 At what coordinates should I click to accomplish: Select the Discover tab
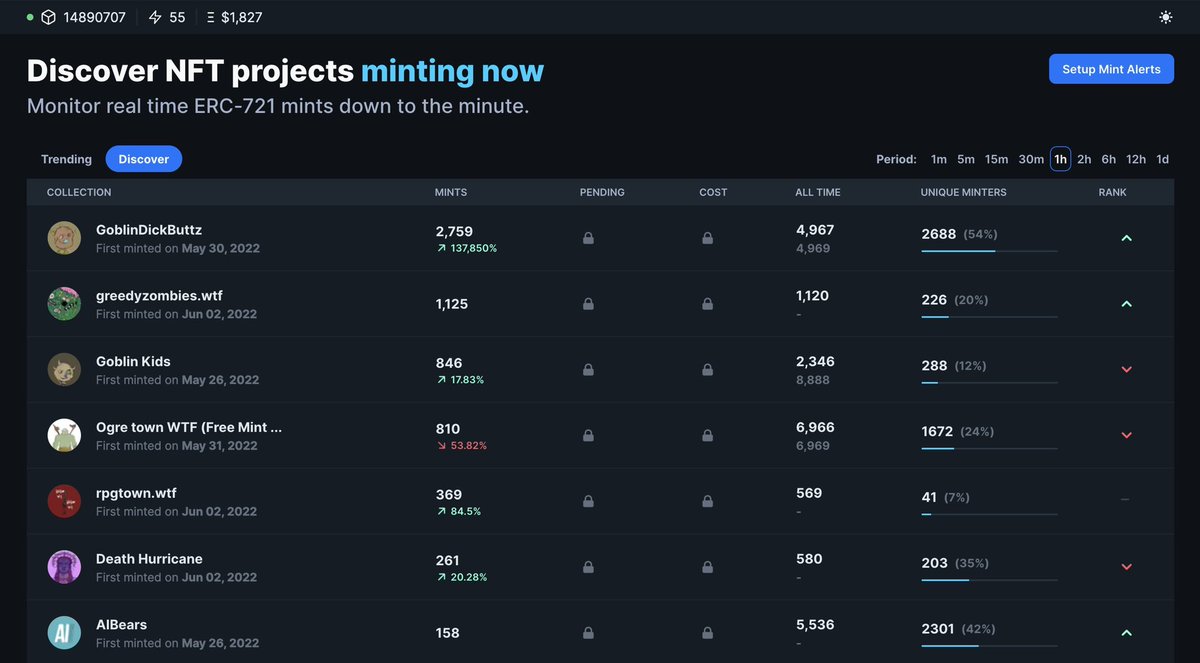[144, 159]
